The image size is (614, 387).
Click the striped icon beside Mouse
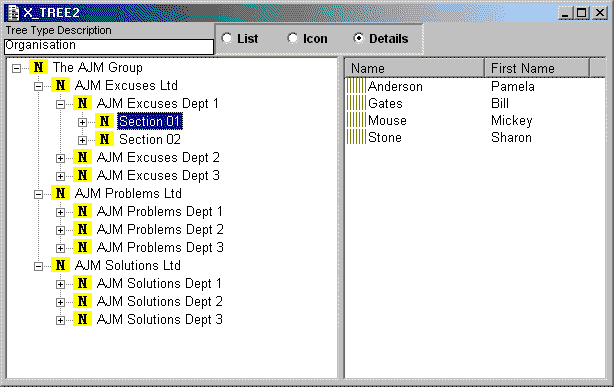tap(356, 120)
